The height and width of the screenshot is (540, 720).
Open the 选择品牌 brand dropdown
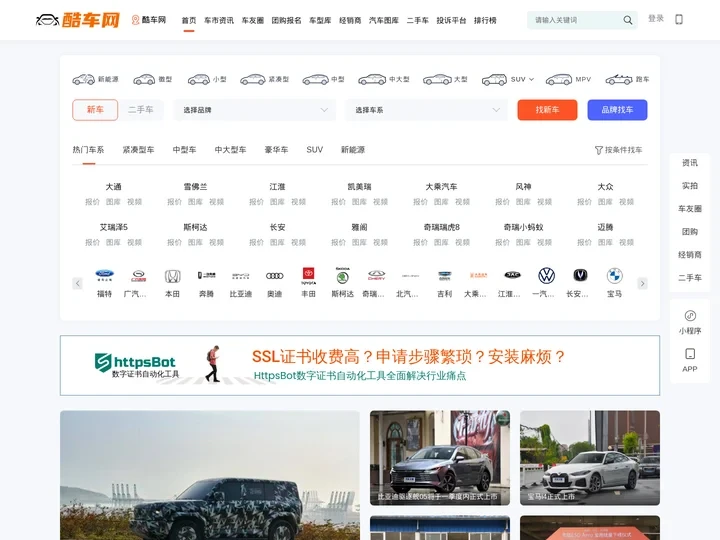tap(255, 110)
